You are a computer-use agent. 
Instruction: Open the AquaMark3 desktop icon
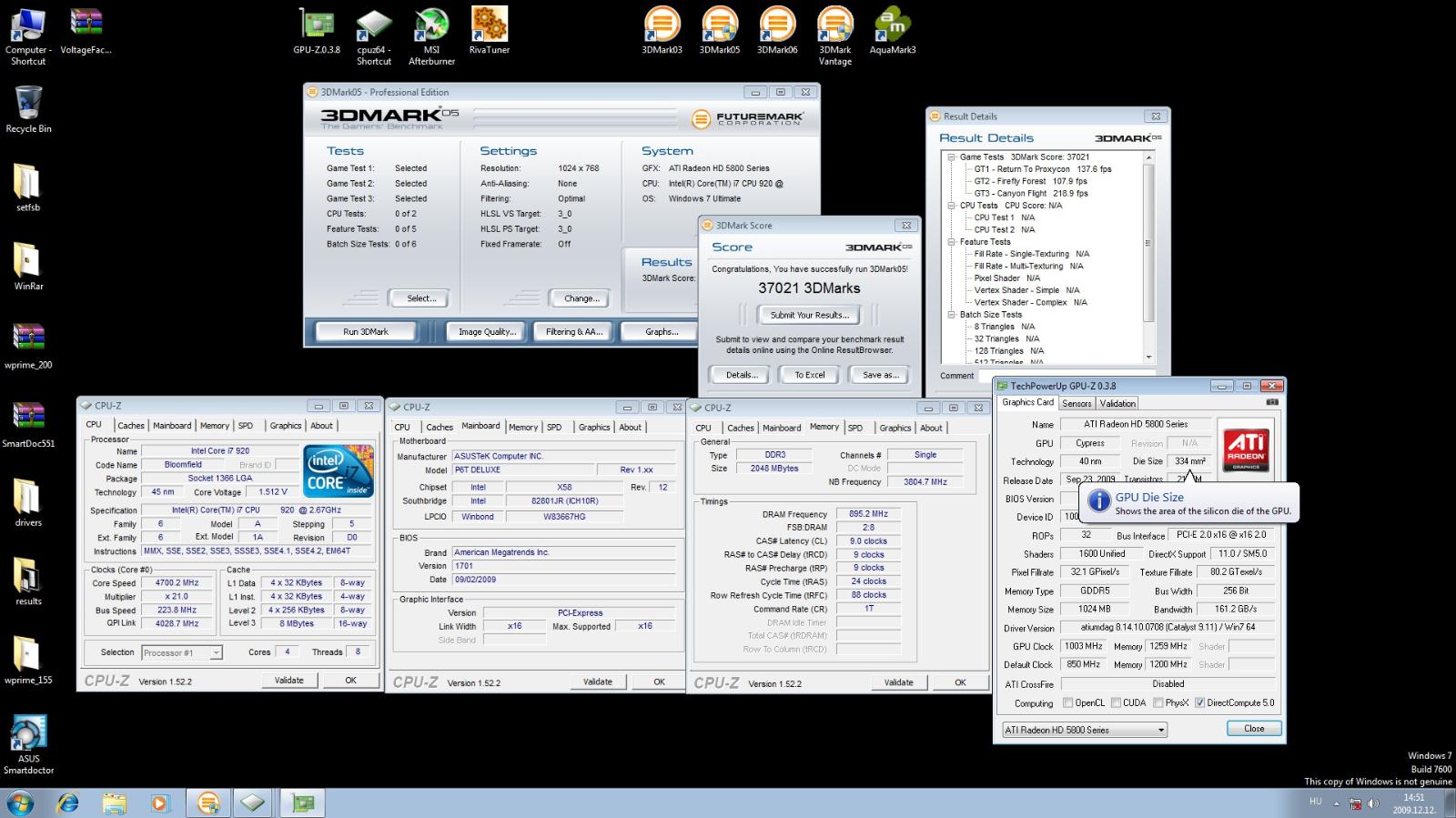[x=893, y=32]
